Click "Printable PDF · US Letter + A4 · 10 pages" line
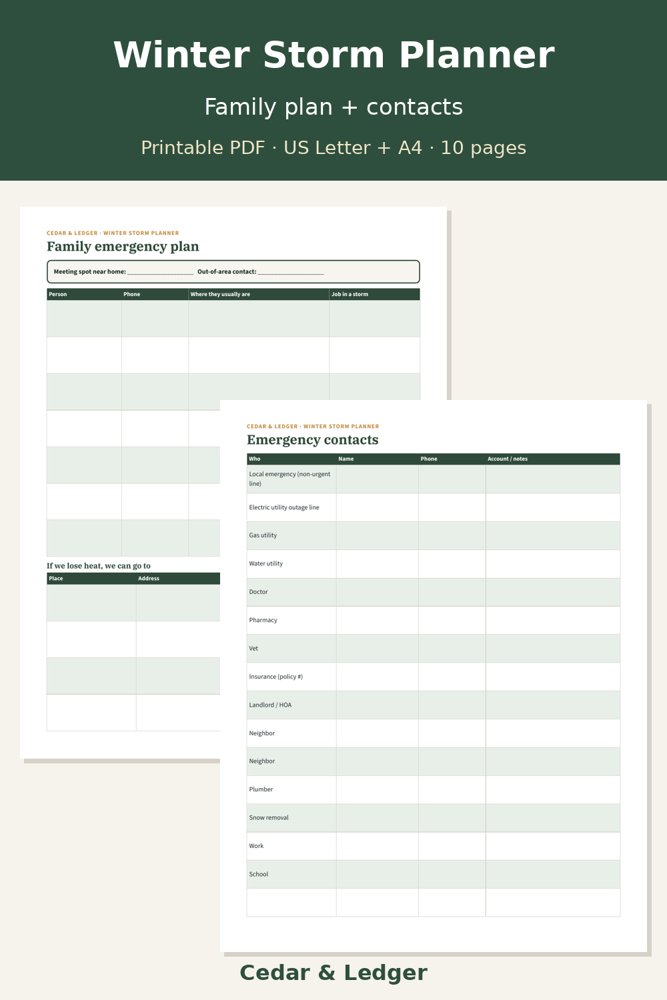667x1000 pixels. click(334, 148)
